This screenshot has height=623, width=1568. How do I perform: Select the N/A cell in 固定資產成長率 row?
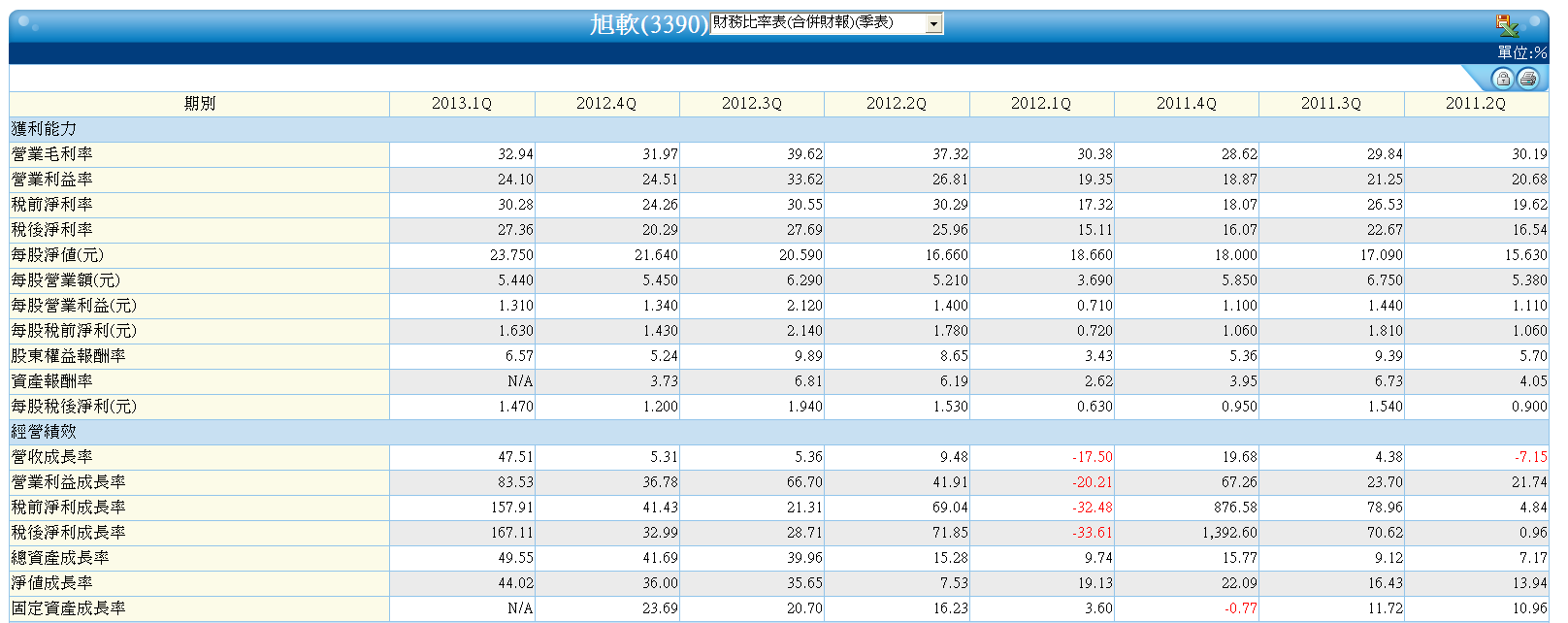pos(520,608)
